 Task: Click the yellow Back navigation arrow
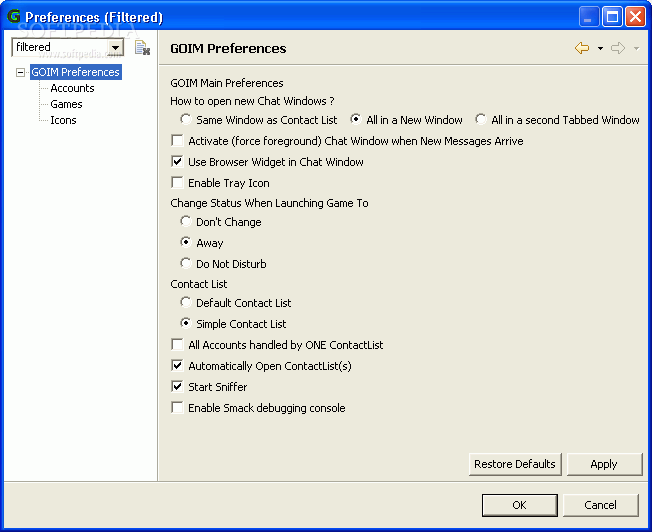[582, 48]
